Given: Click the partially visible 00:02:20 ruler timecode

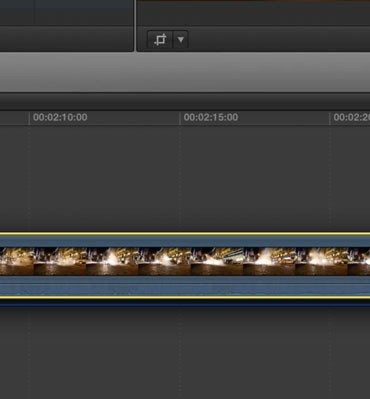Looking at the screenshot, I should tap(351, 117).
